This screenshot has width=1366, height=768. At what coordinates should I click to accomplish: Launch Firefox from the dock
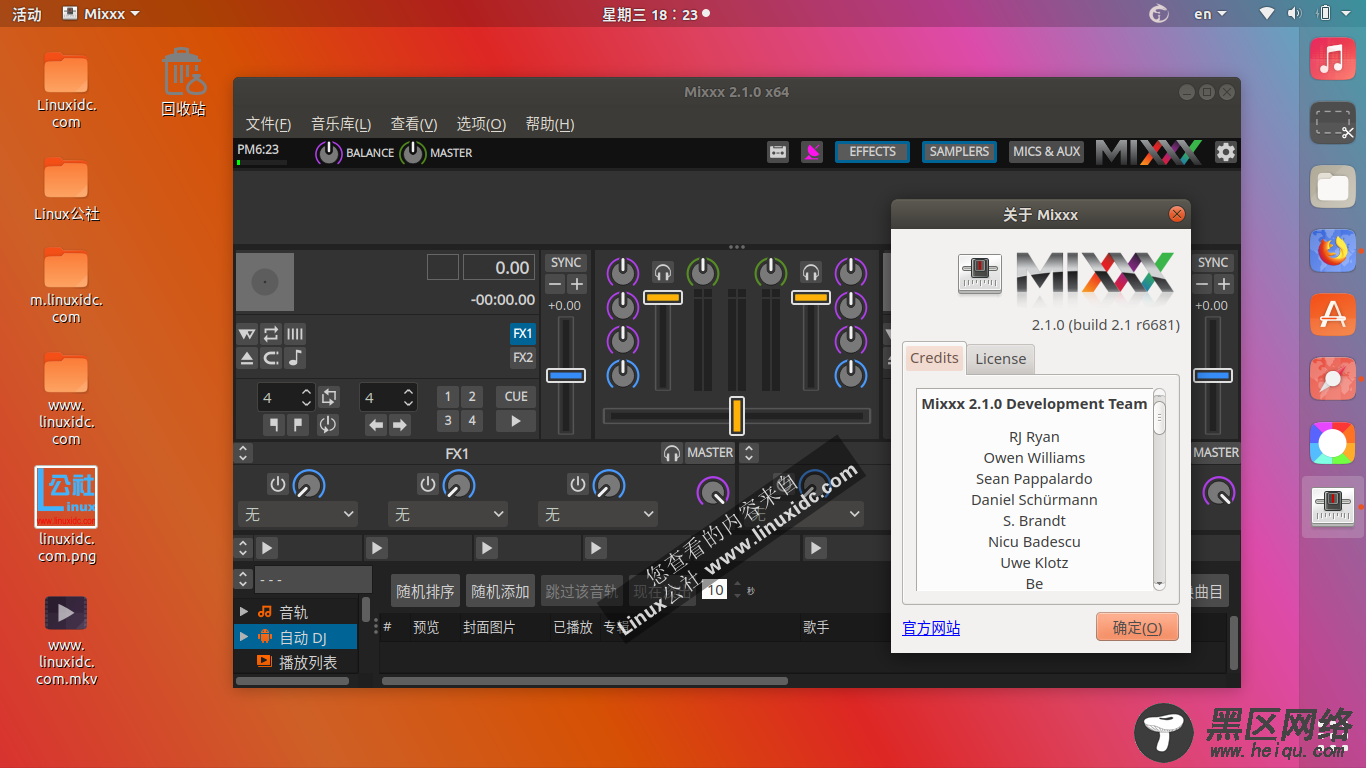(x=1332, y=251)
